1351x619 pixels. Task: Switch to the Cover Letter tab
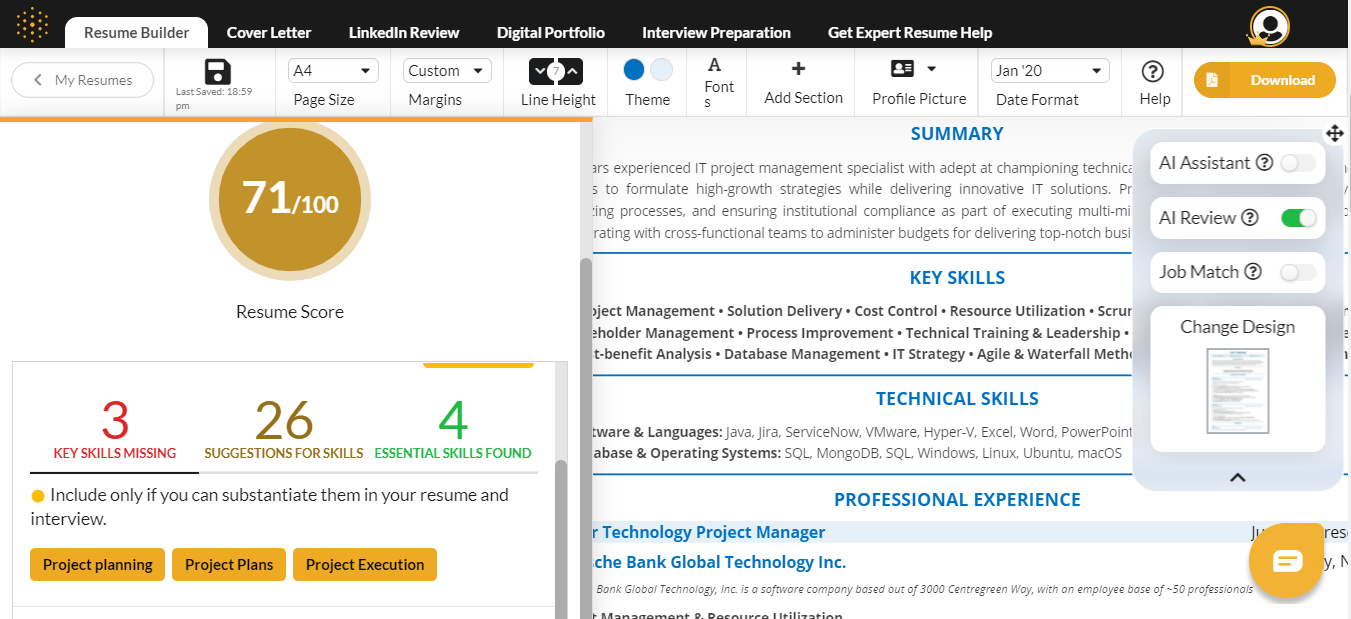[x=269, y=33]
